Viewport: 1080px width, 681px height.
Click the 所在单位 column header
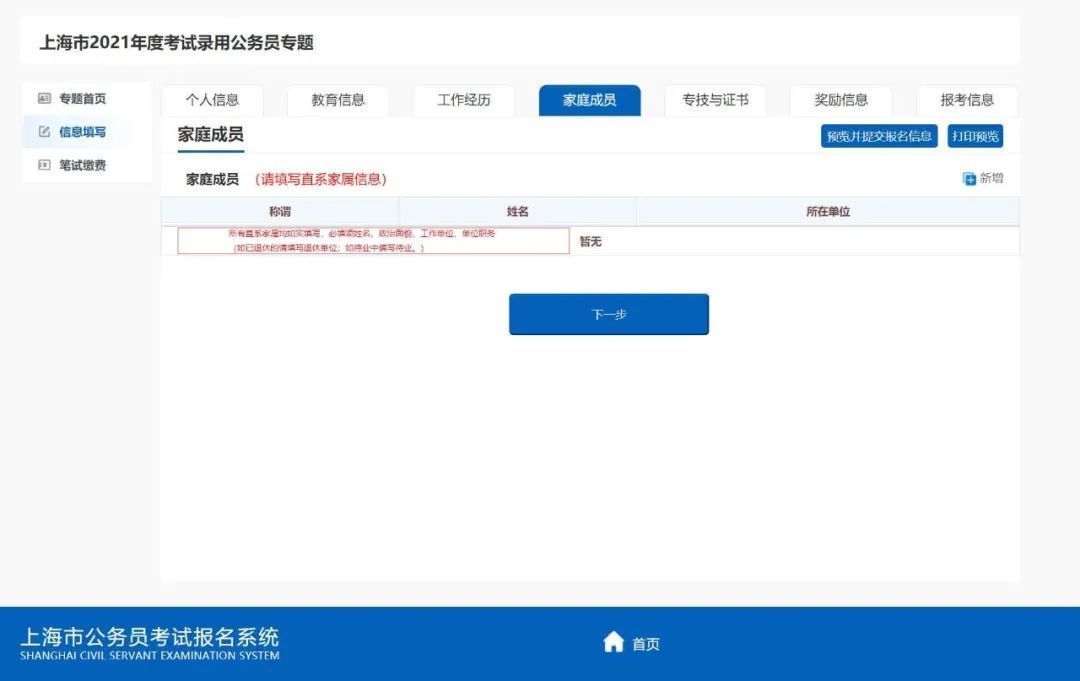(827, 212)
